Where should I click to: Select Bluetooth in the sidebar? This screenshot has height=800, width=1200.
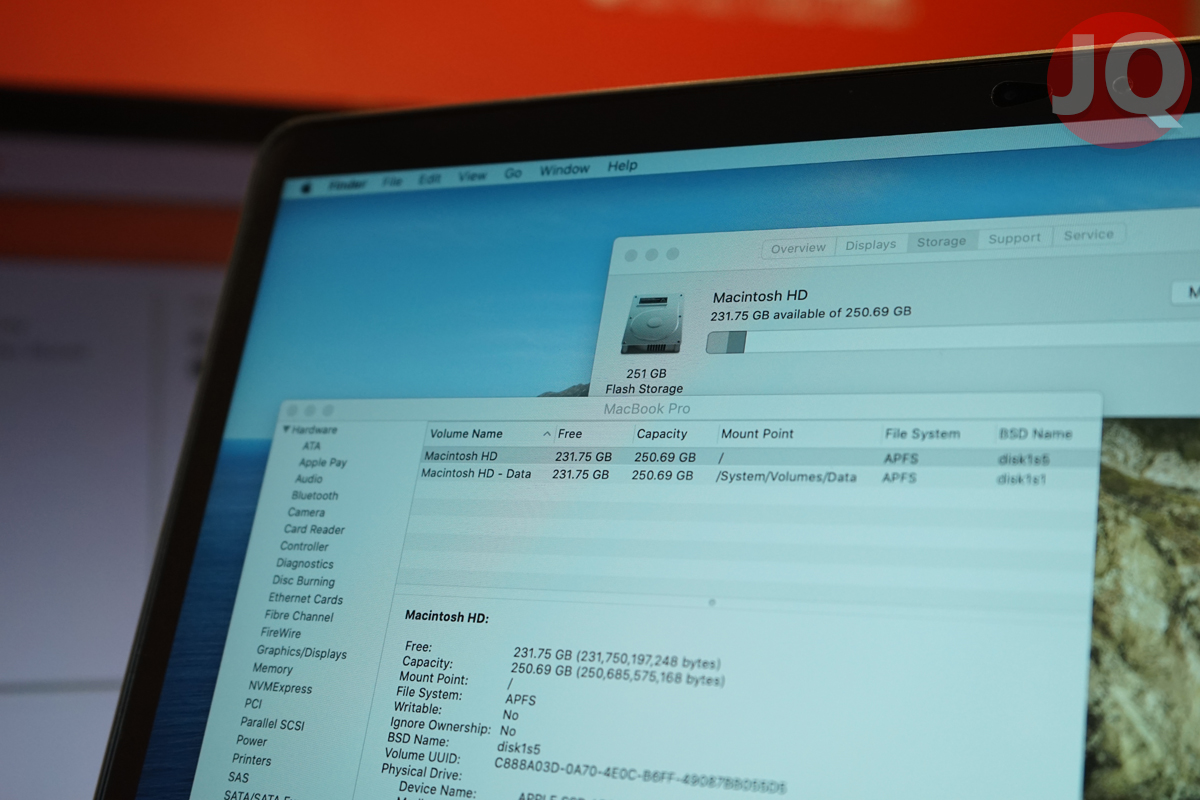click(315, 496)
